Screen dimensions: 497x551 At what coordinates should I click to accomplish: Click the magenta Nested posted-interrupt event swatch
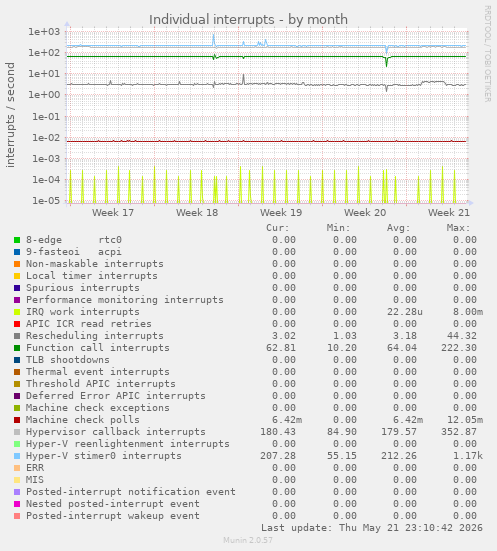point(17,504)
